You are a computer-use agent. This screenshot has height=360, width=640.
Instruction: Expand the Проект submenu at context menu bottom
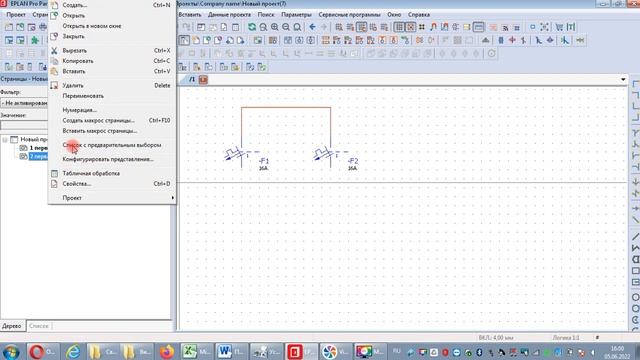[112, 198]
